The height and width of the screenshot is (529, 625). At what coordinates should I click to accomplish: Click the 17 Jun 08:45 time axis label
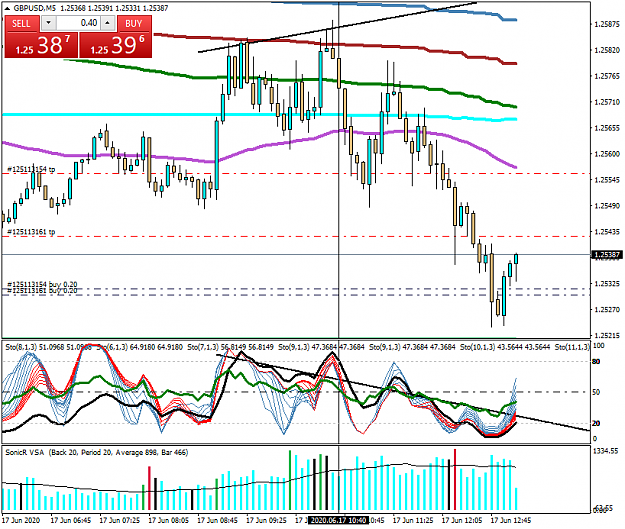[218, 520]
